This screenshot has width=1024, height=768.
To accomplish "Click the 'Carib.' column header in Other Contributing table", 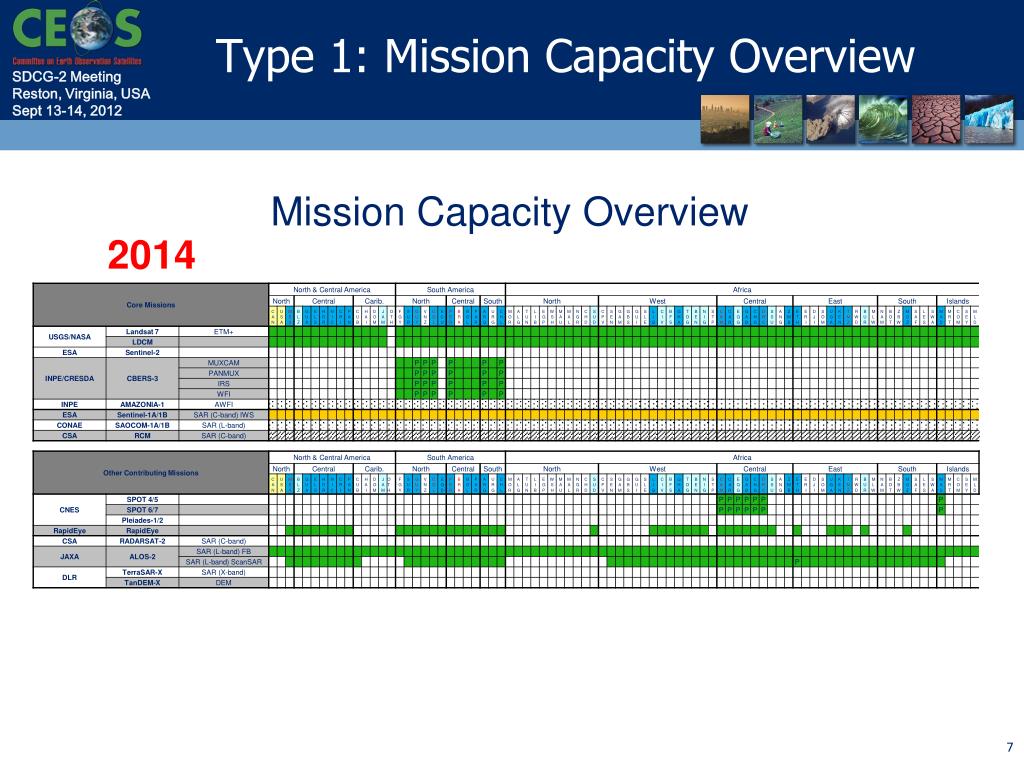I will point(374,470).
